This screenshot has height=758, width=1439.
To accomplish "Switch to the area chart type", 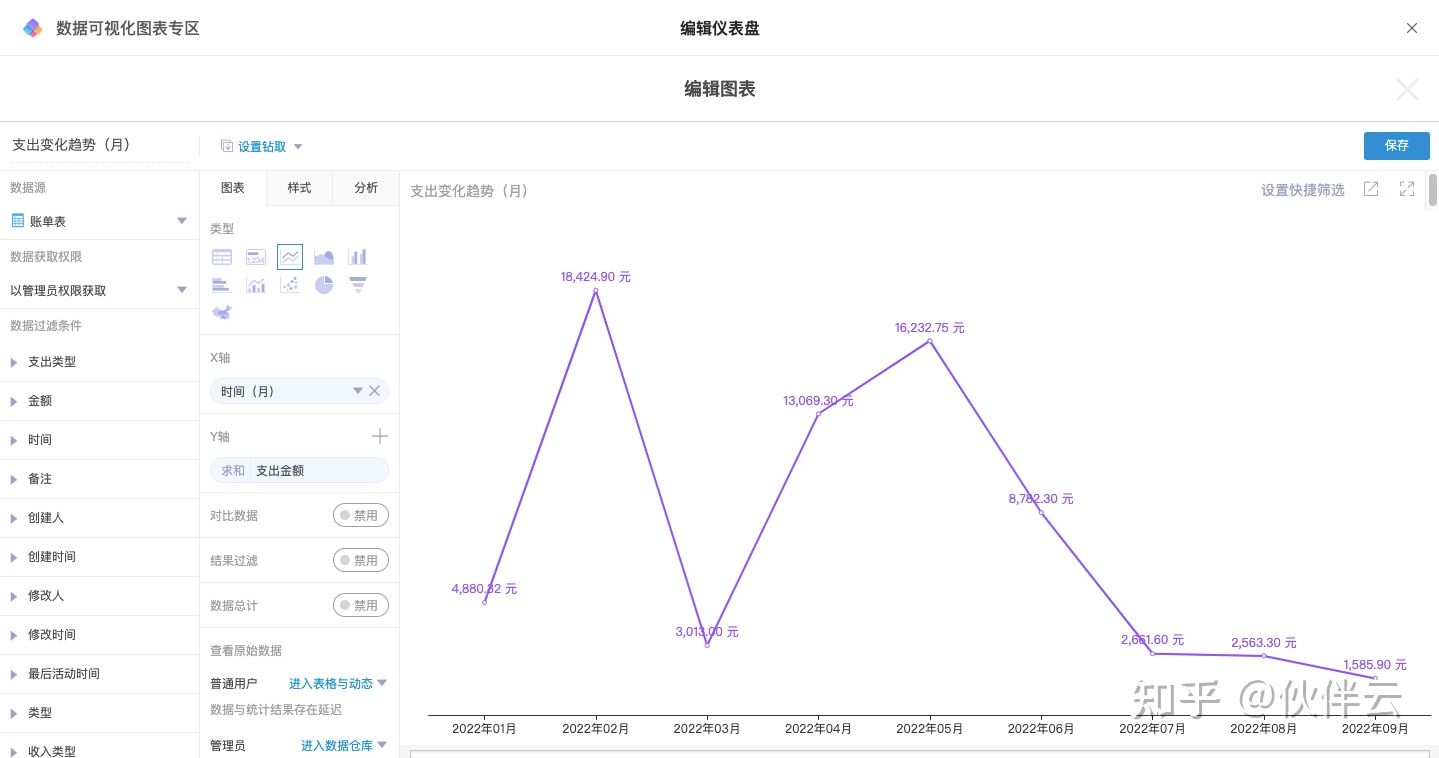I will tap(324, 257).
